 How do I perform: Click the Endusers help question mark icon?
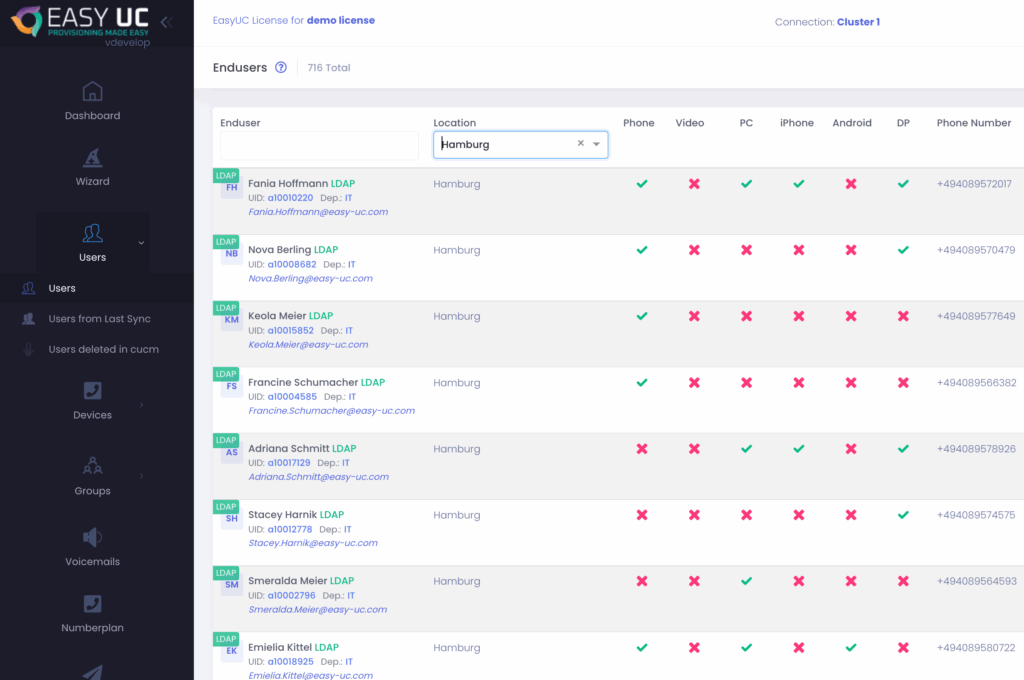coord(281,68)
